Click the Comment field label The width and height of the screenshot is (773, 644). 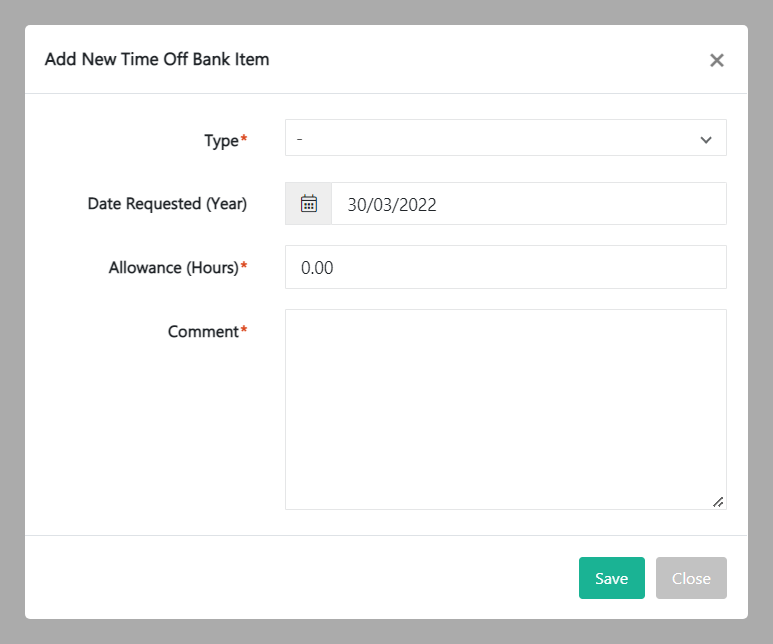click(x=203, y=331)
